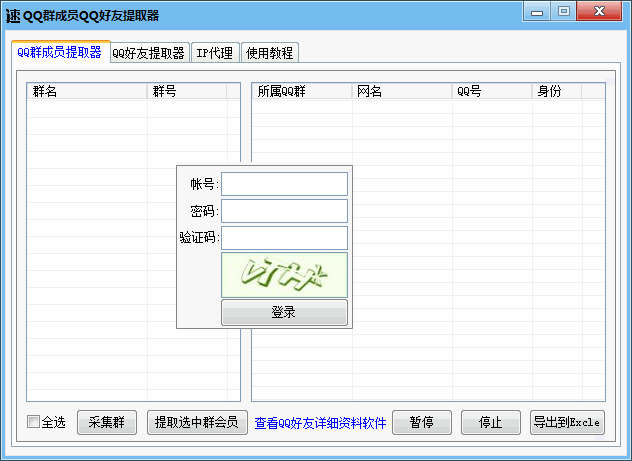Focus the 验证码 input field
This screenshot has width=632, height=461.
click(284, 238)
